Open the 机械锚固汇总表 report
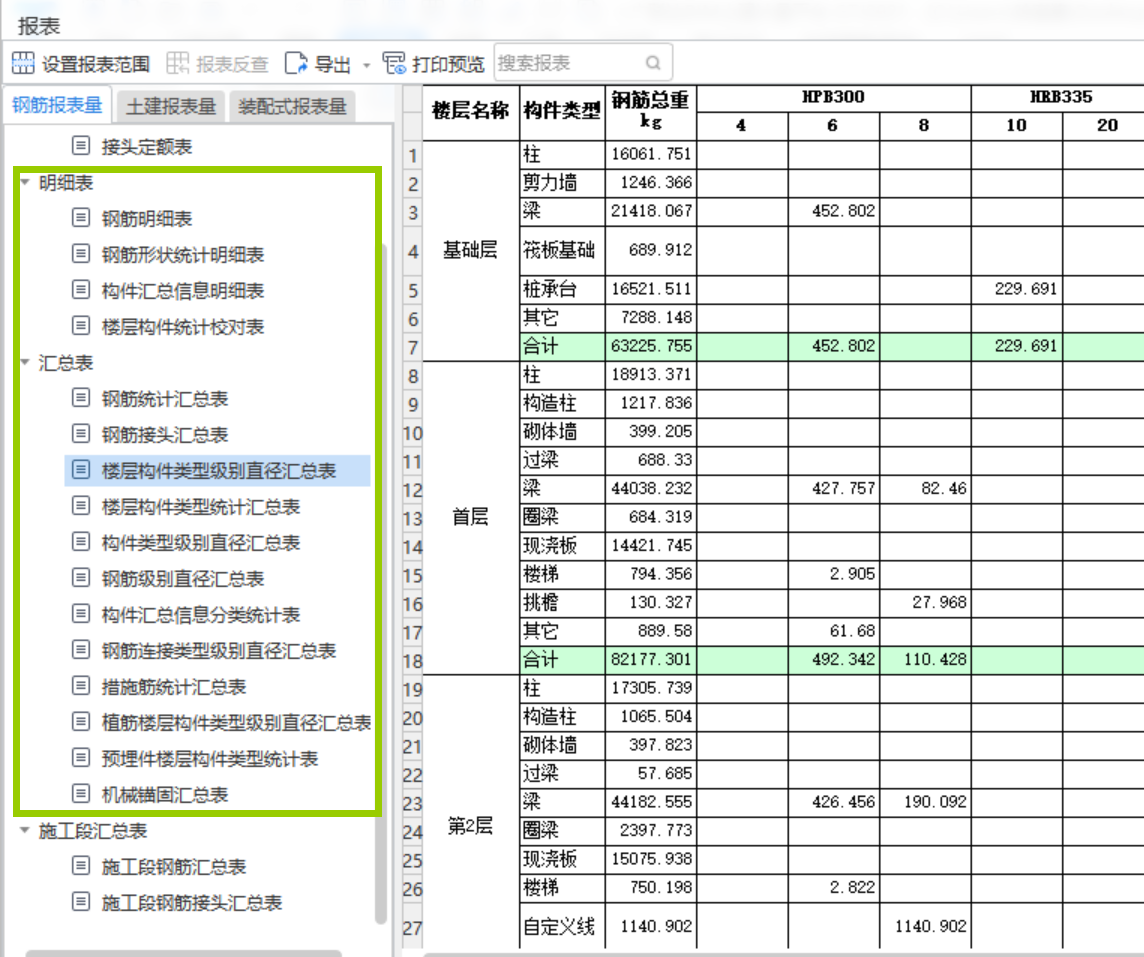Screen dimensions: 1144x957 (165, 794)
